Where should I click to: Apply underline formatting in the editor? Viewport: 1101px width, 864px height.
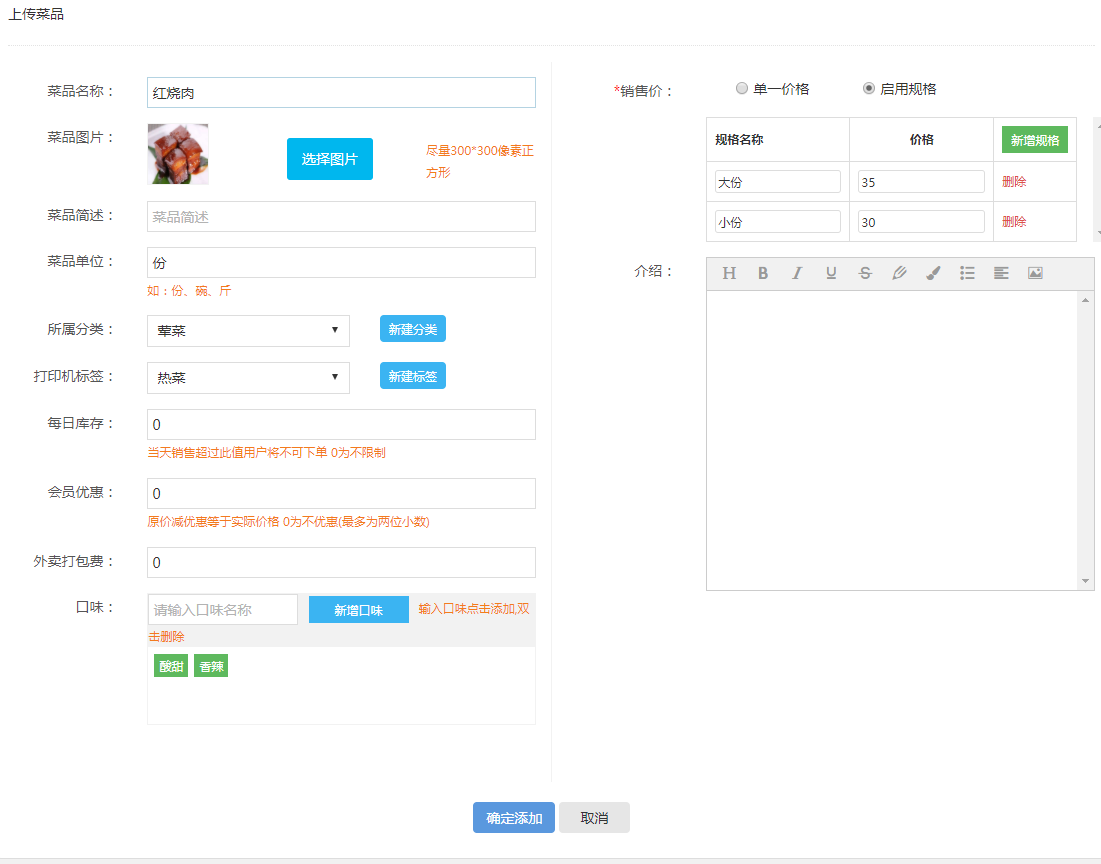[x=831, y=273]
